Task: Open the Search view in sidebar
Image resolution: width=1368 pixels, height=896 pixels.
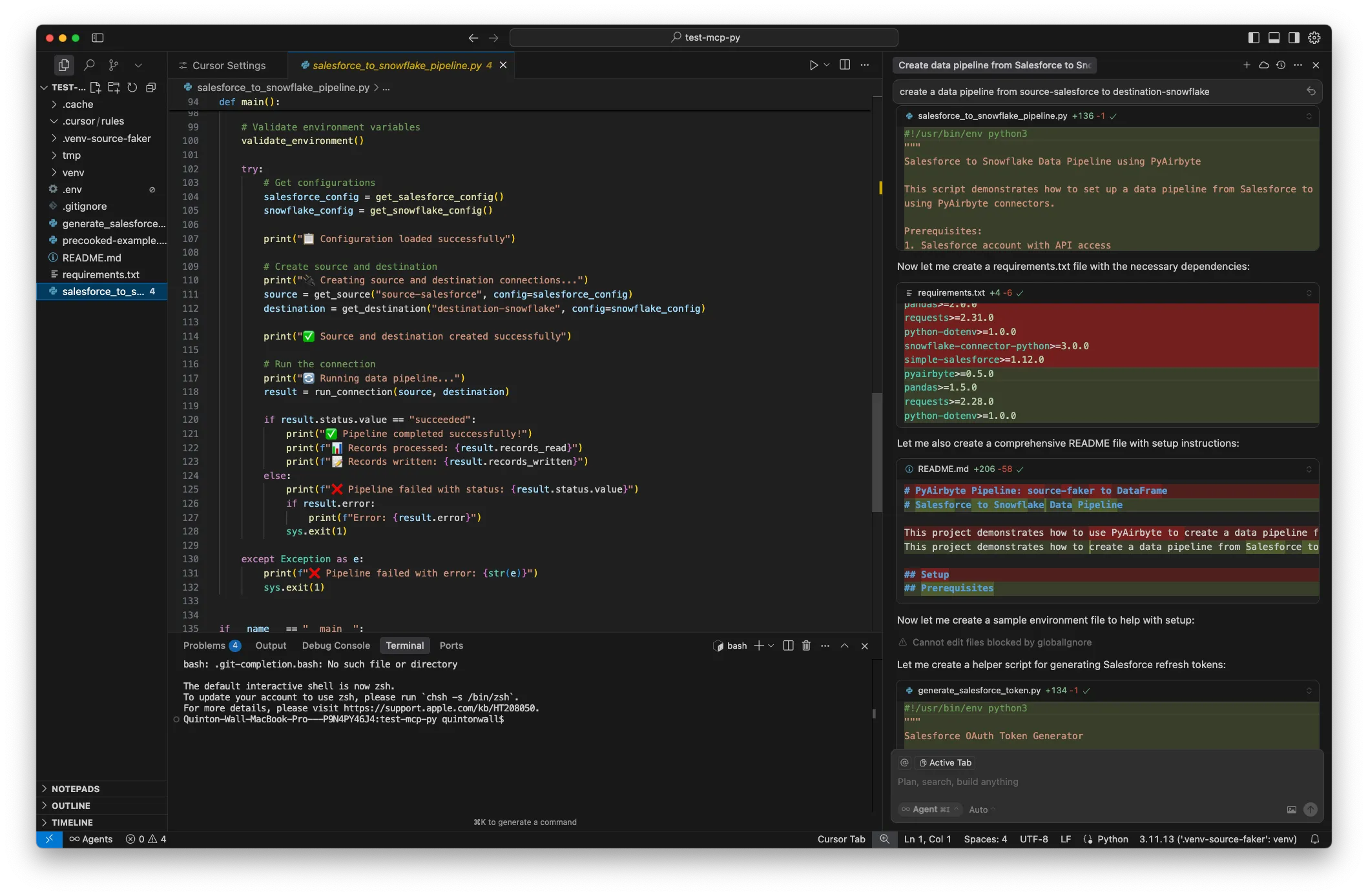Action: point(89,65)
